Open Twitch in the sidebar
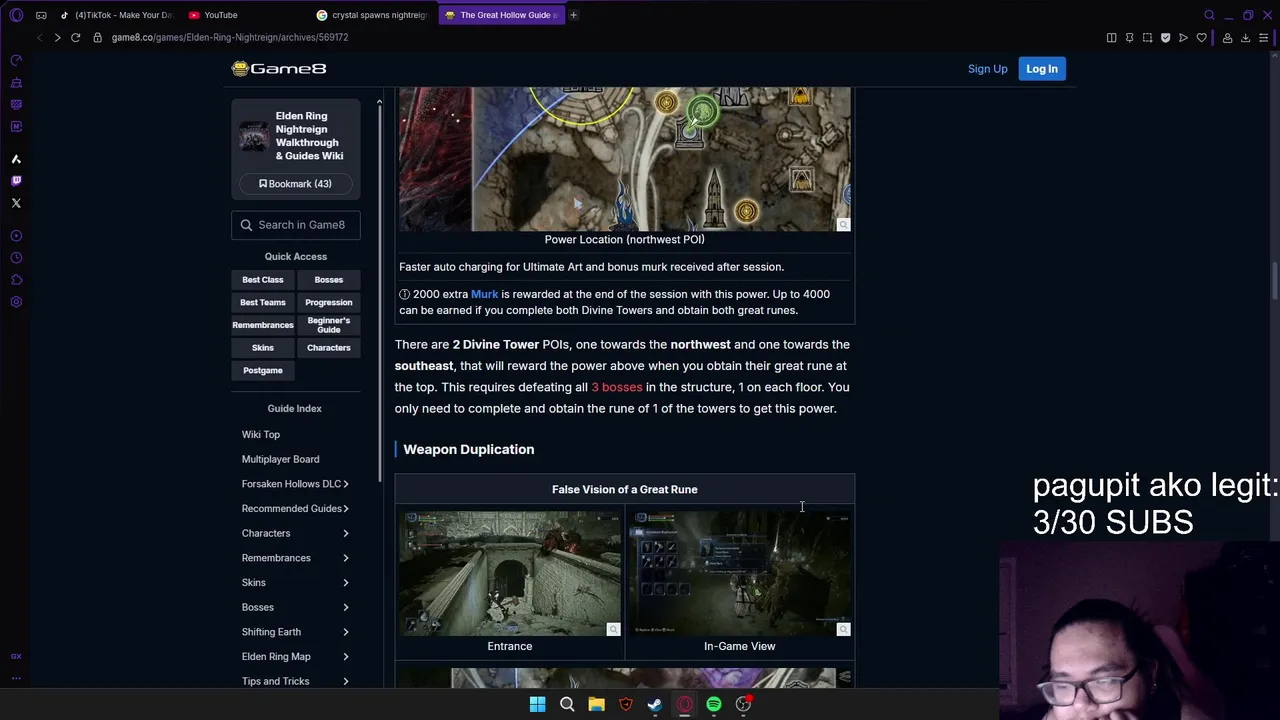 click(16, 181)
